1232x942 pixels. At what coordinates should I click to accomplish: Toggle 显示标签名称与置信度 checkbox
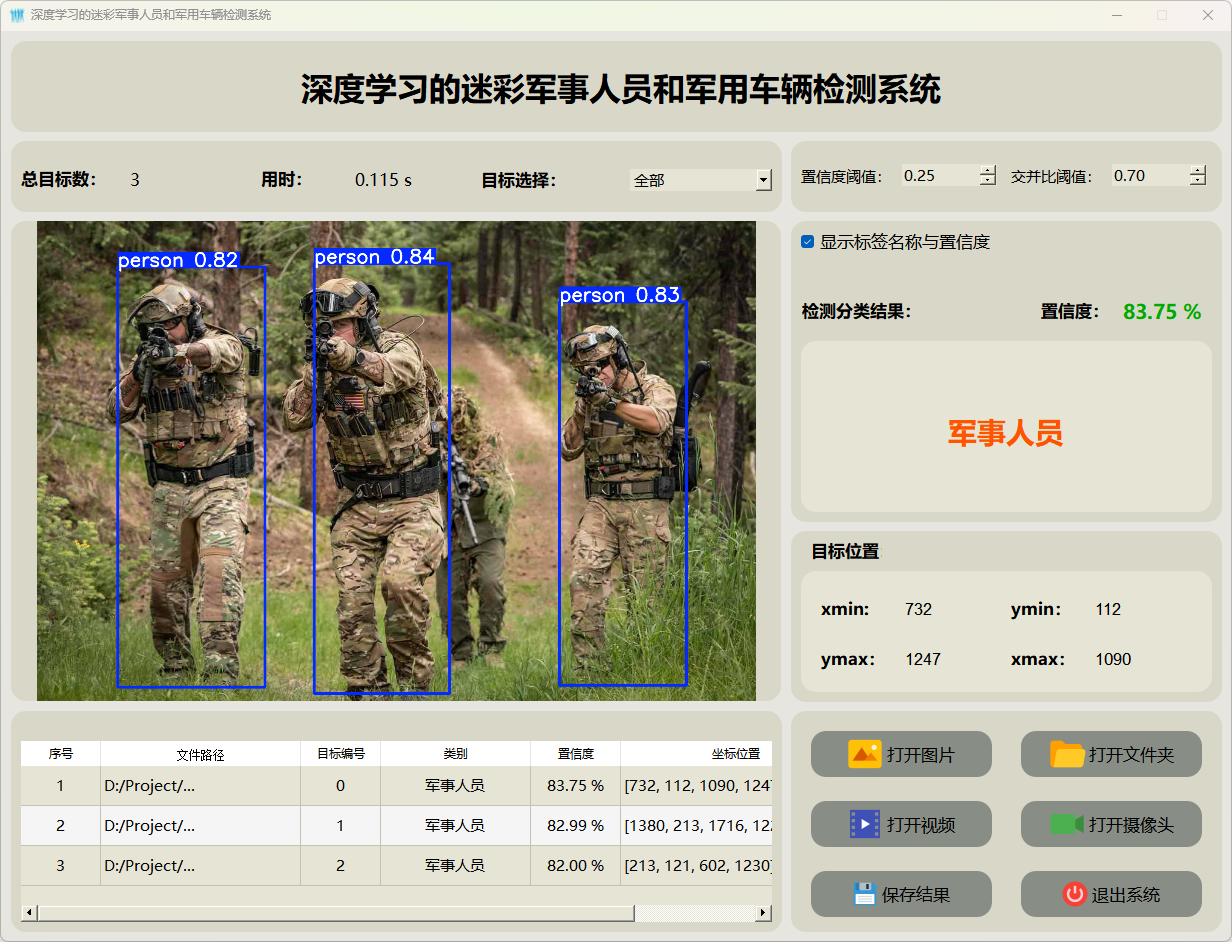808,242
